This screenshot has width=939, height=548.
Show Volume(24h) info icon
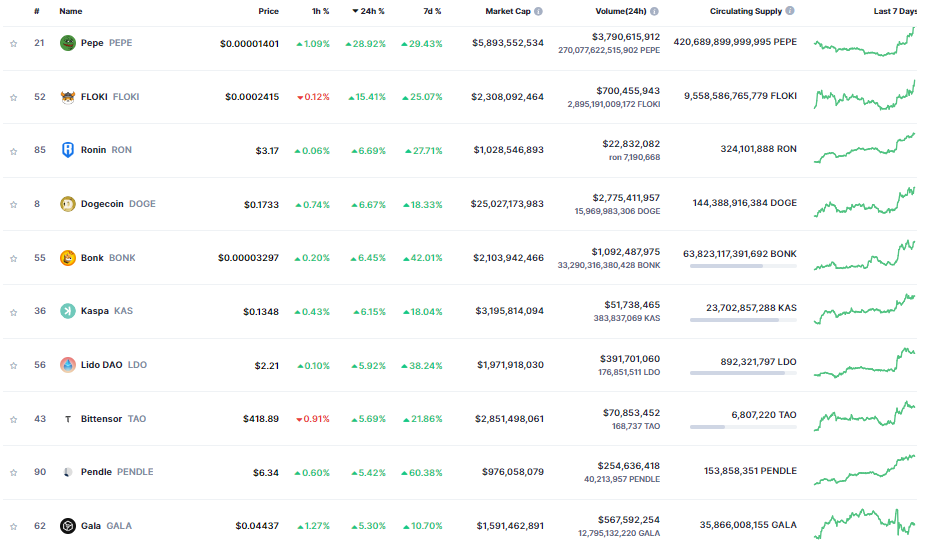[x=654, y=11]
